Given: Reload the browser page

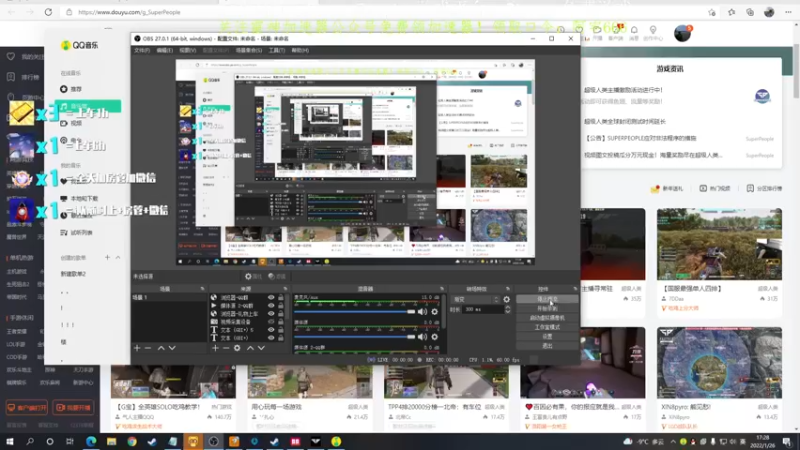Looking at the screenshot, I should click(48, 12).
